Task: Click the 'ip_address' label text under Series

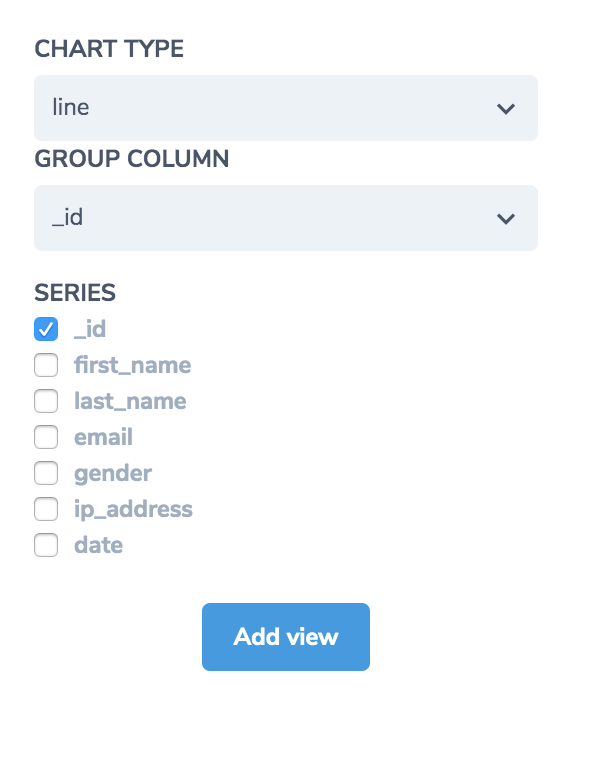Action: click(x=133, y=509)
